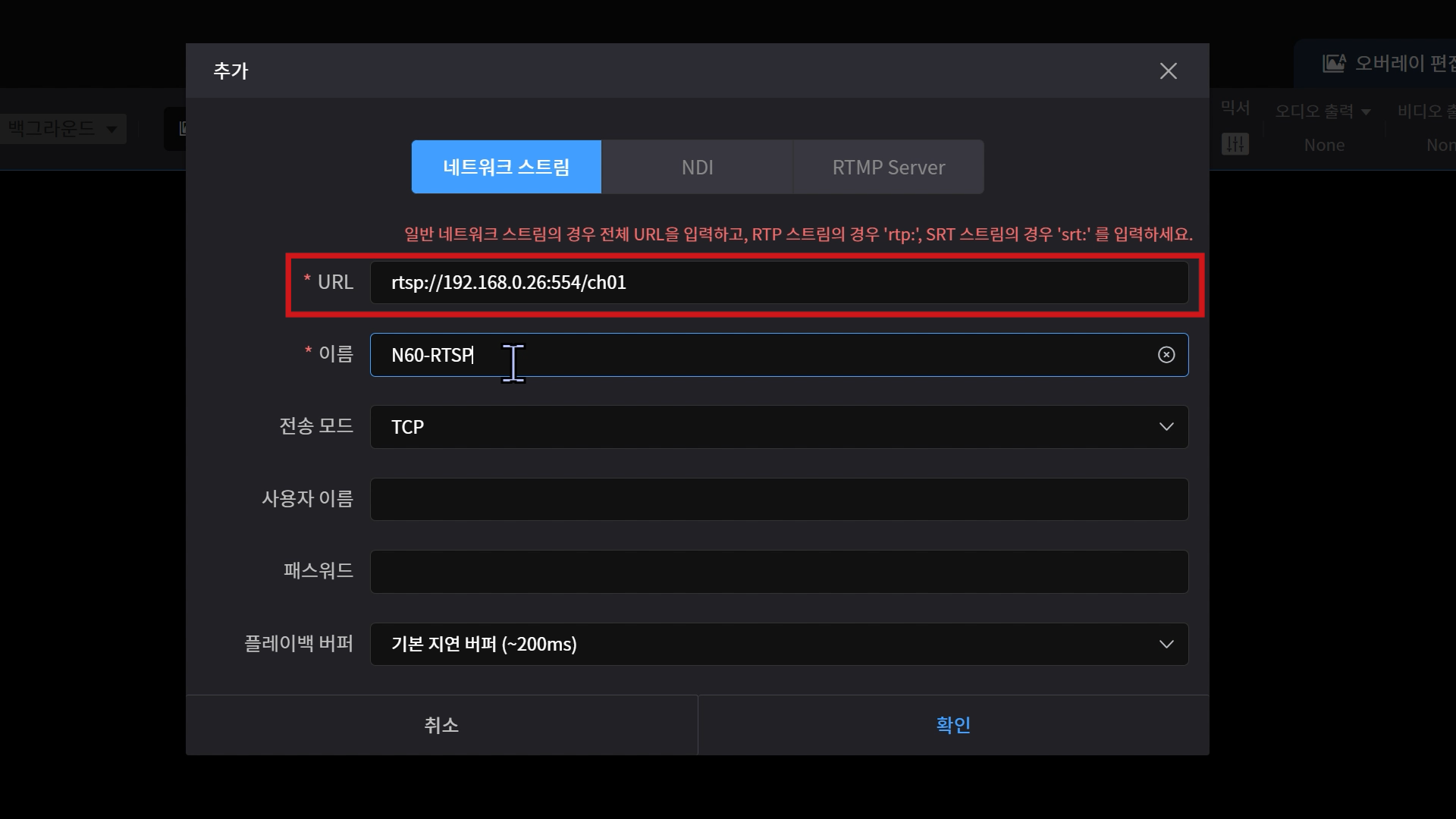Focus the 패스워드 input field
Viewport: 1456px width, 819px height.
[x=779, y=572]
